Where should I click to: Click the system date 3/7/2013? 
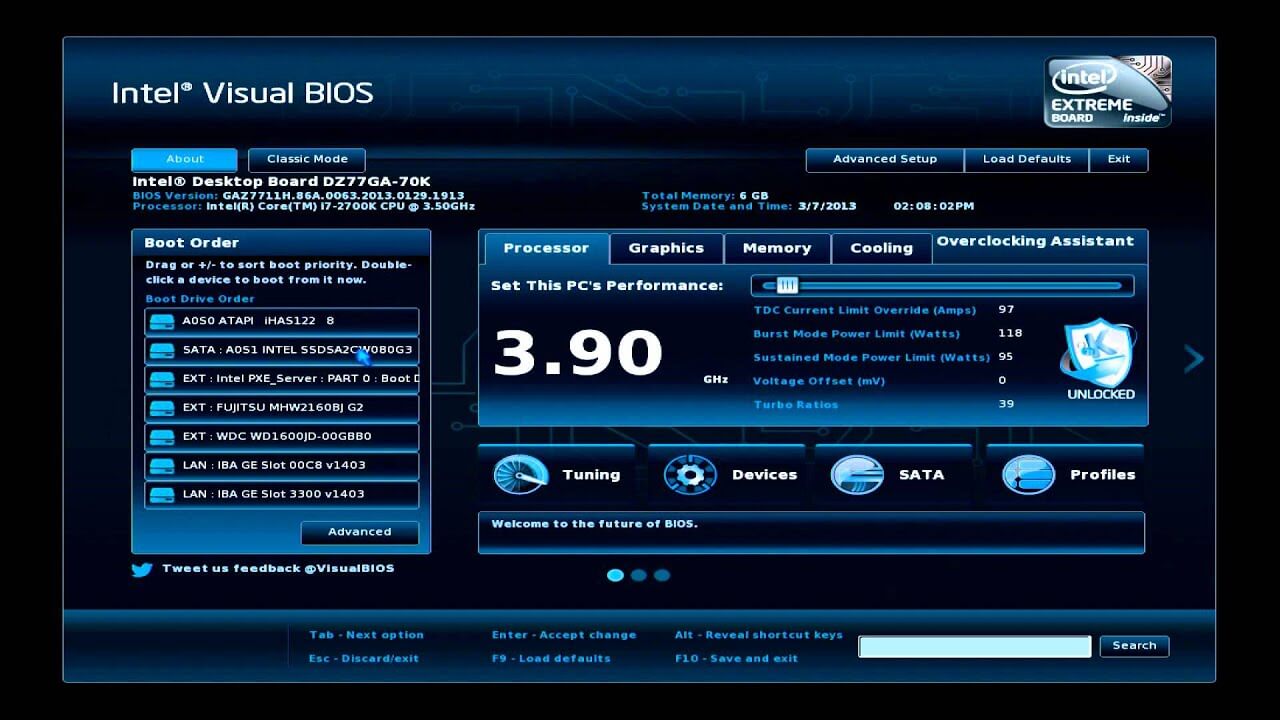[x=827, y=206]
